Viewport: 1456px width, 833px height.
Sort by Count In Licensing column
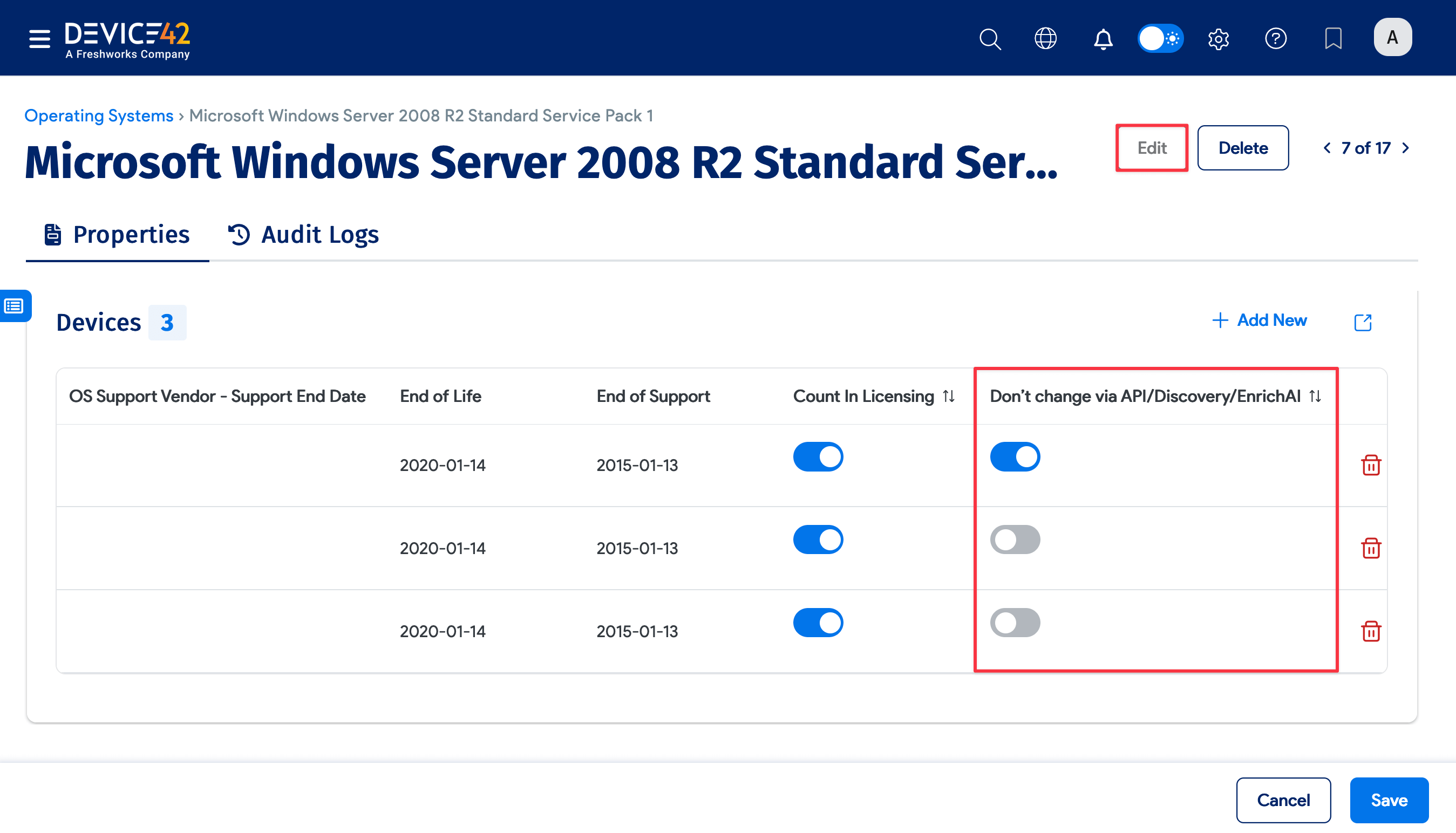tap(949, 396)
